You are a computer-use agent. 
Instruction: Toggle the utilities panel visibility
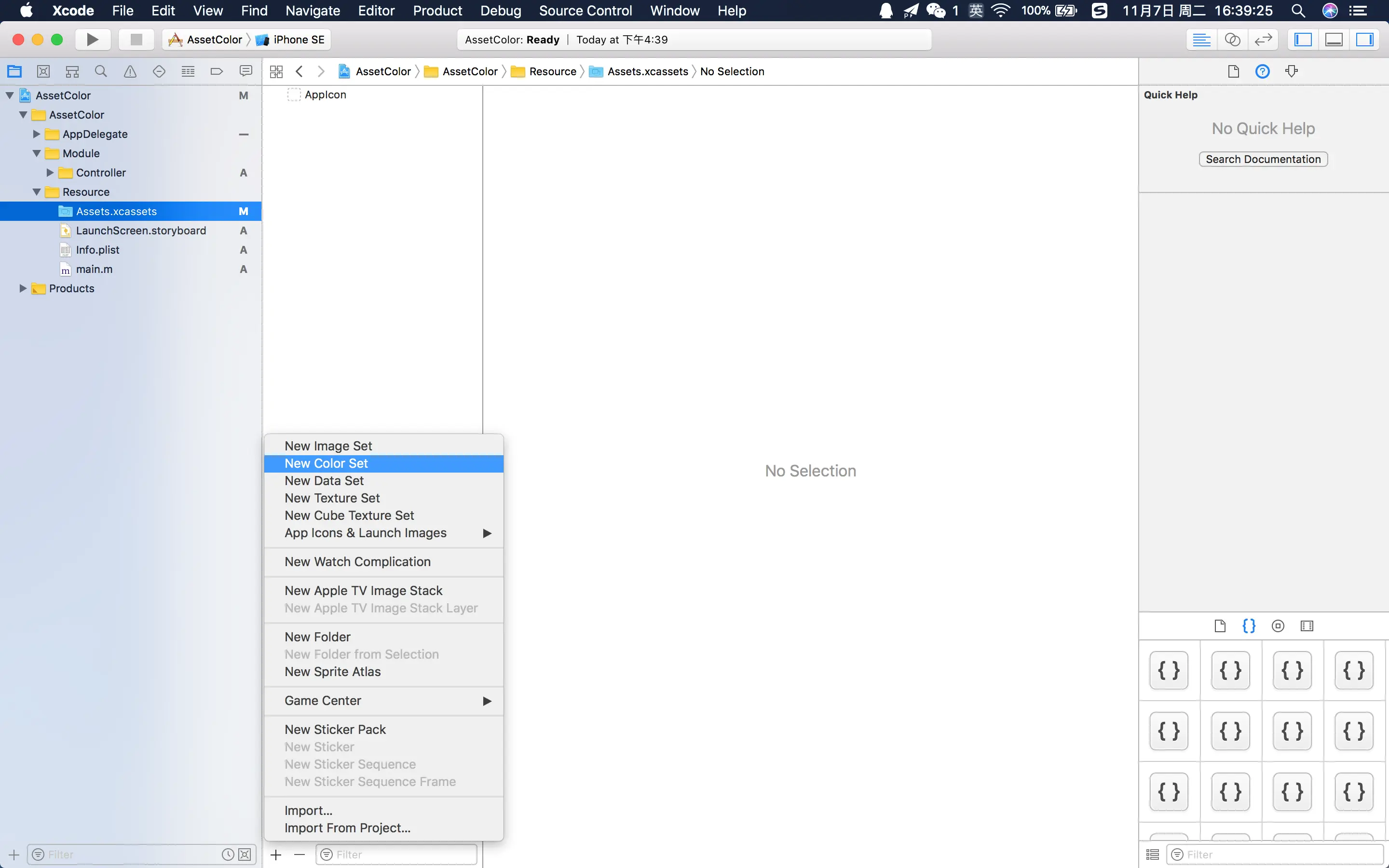[1364, 40]
